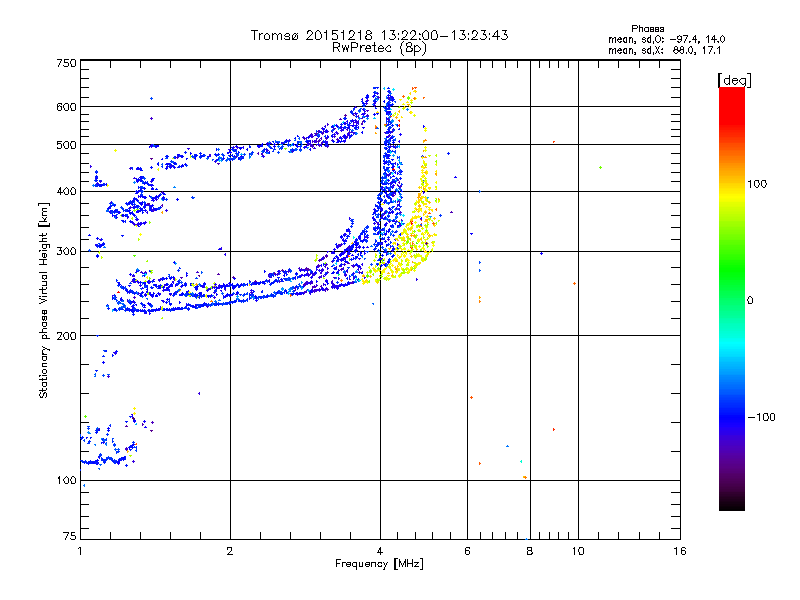Click the '10' x-axis tick label
This screenshot has height=600, width=800.
[x=578, y=551]
